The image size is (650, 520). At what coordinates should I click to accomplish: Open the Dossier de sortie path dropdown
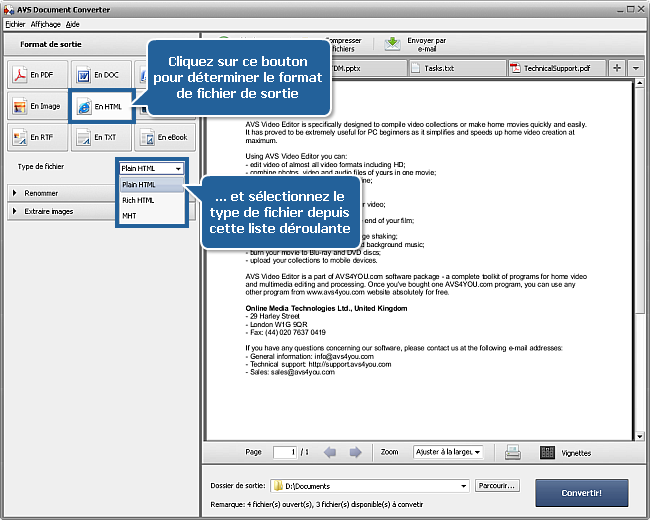[x=464, y=486]
